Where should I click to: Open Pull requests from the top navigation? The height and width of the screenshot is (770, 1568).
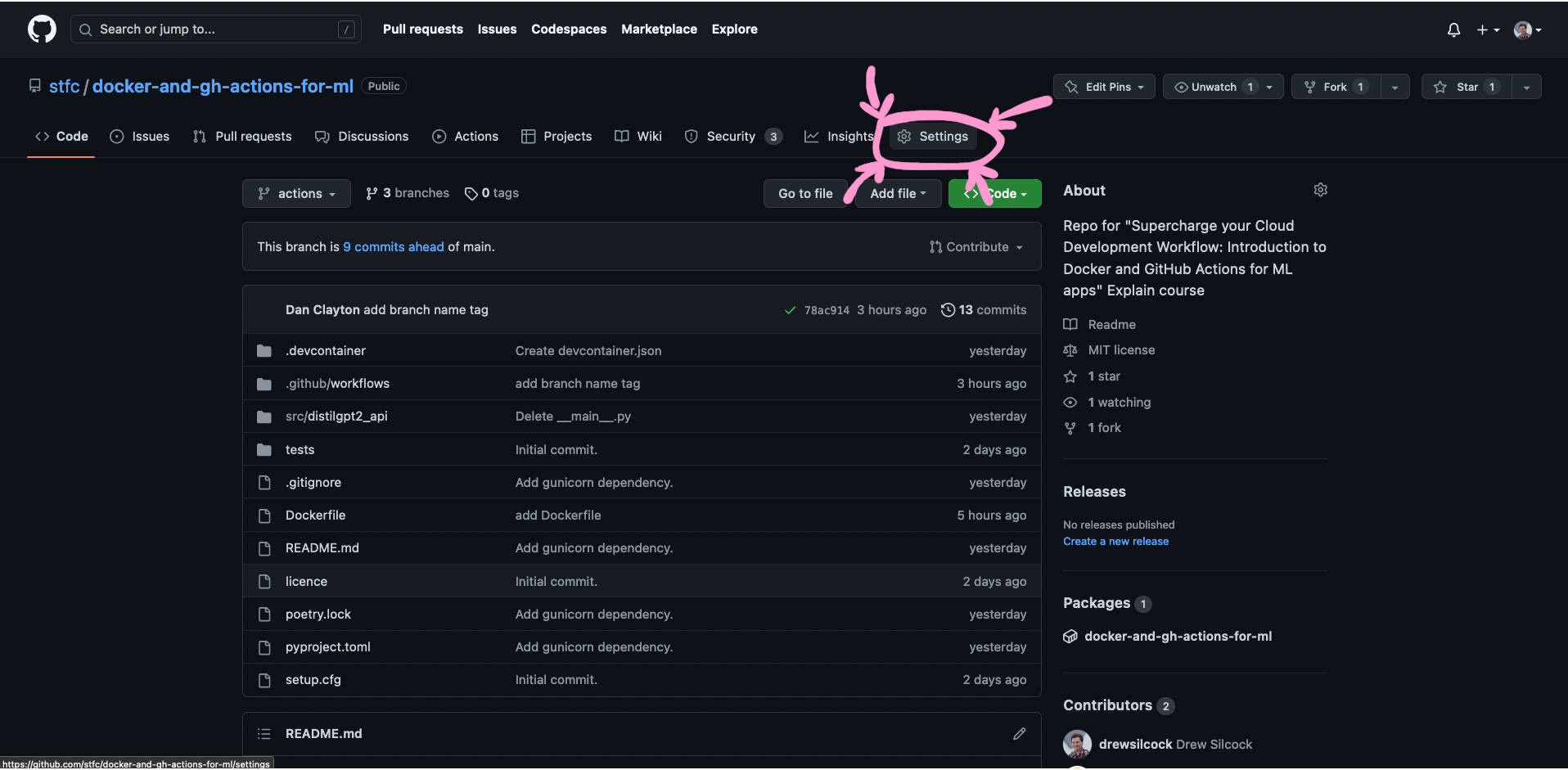[423, 29]
